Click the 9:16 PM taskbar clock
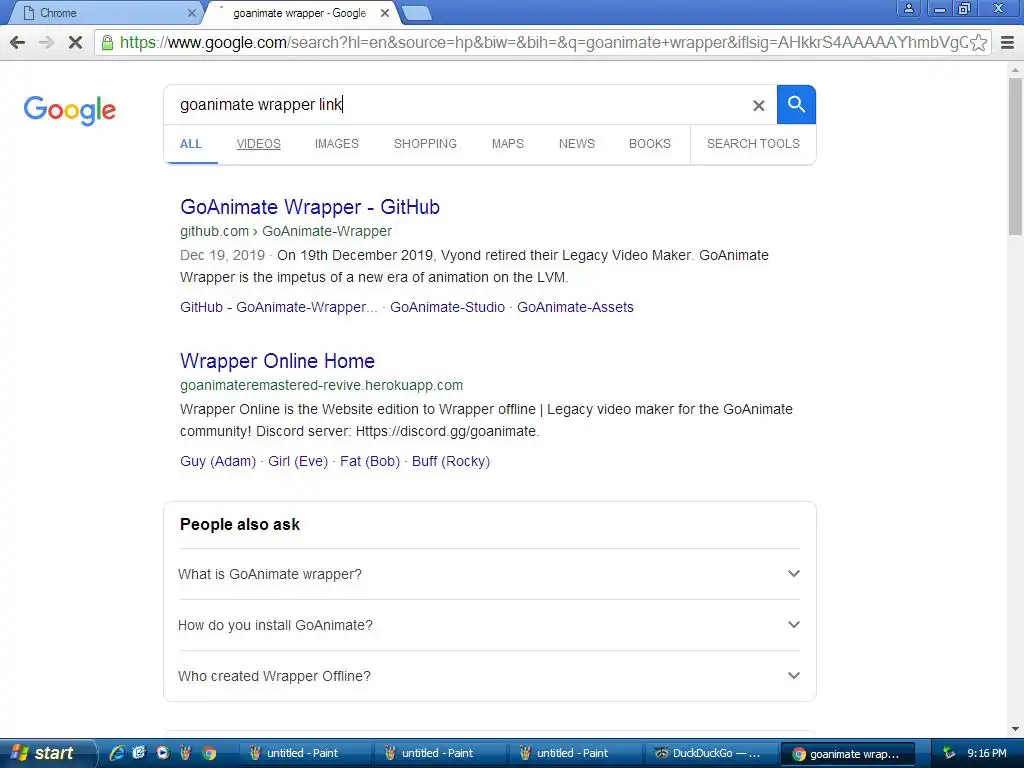Image resolution: width=1024 pixels, height=768 pixels. (987, 754)
